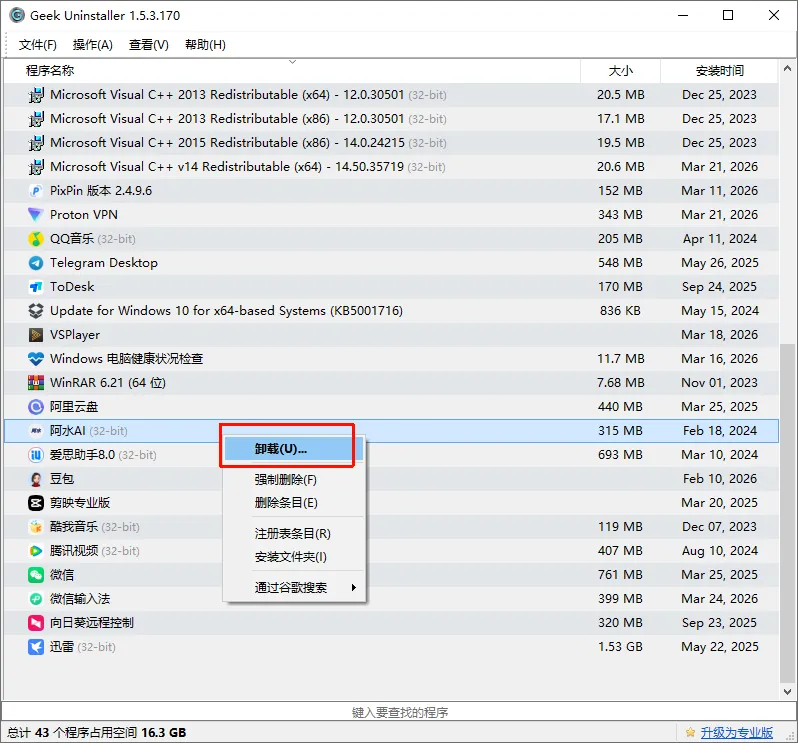Choose 卸载(U)... in the context menu
Screen dimensions: 798x743
tap(294, 449)
